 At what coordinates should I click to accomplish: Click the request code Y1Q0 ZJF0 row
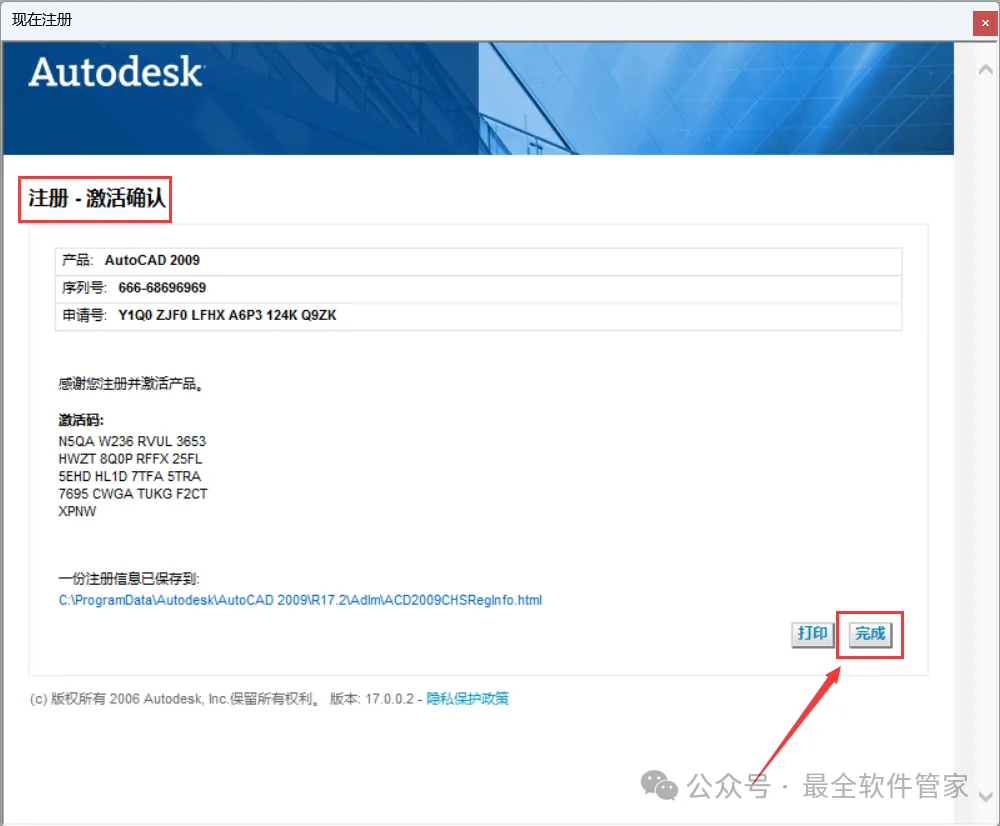[x=478, y=316]
